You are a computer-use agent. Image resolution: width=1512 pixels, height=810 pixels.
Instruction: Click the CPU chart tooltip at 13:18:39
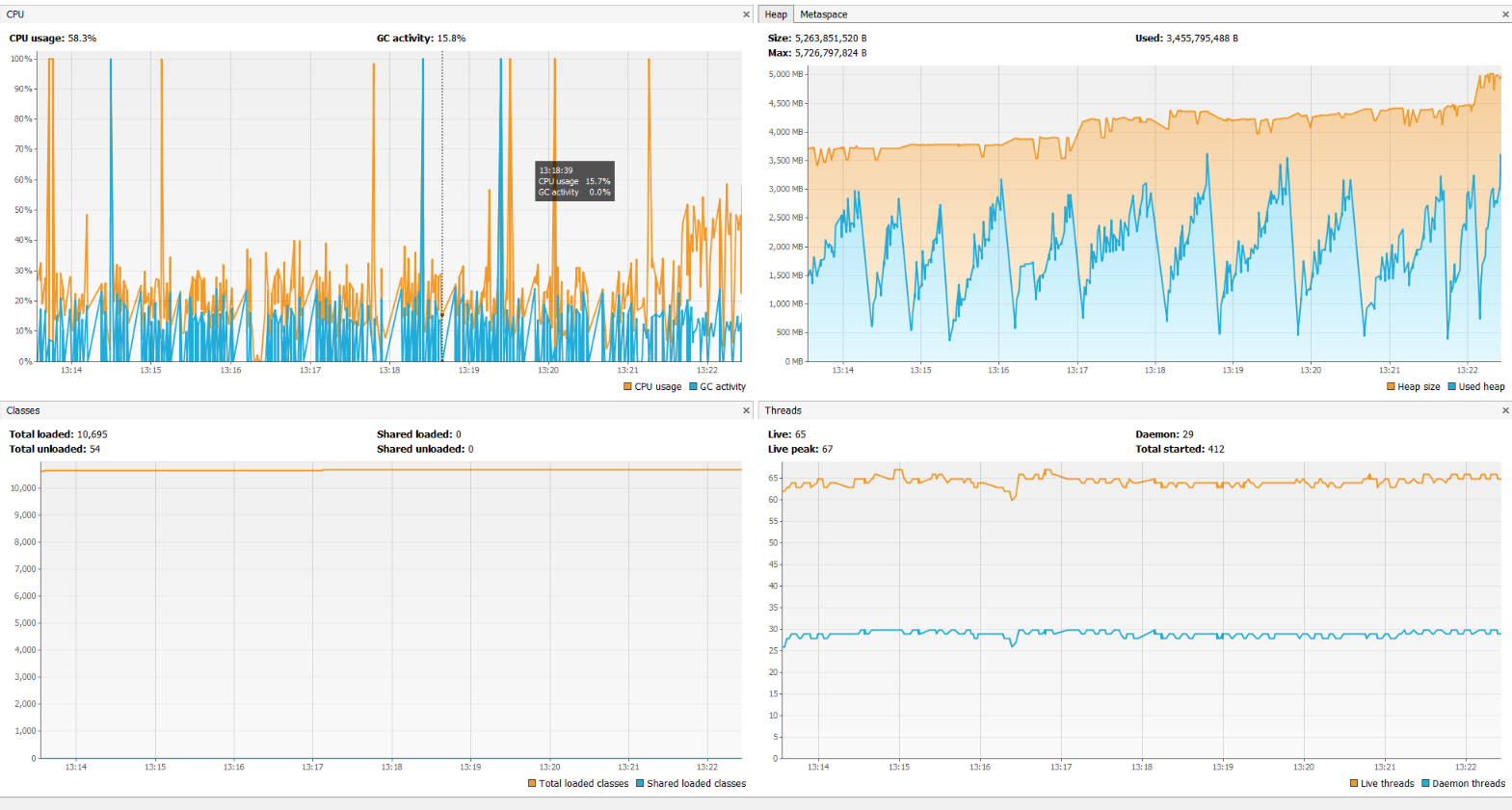tap(574, 181)
